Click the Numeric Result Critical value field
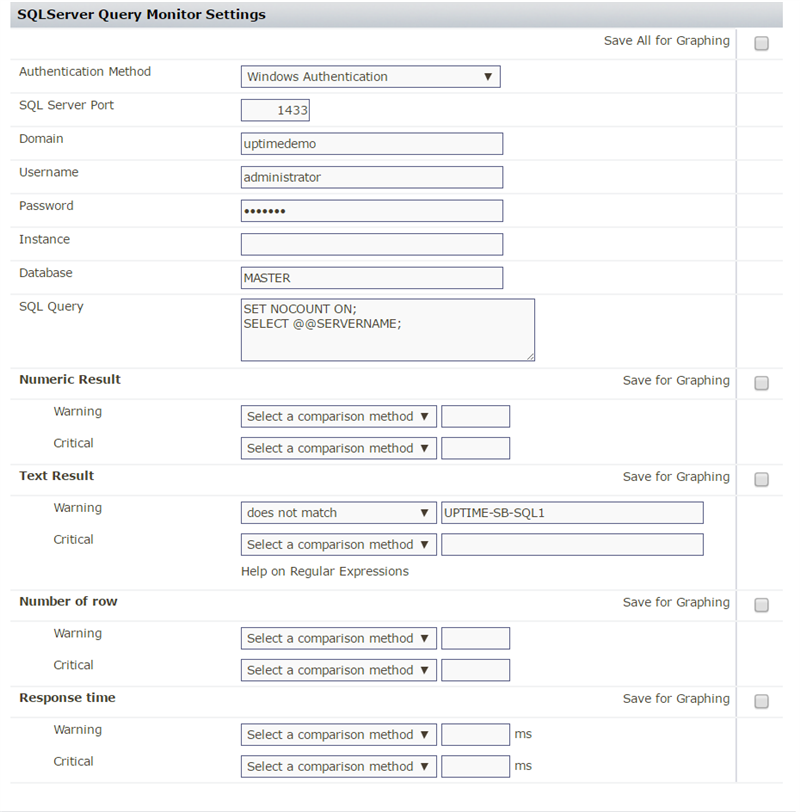The width and height of the screenshot is (800, 812). pyautogui.click(x=475, y=448)
